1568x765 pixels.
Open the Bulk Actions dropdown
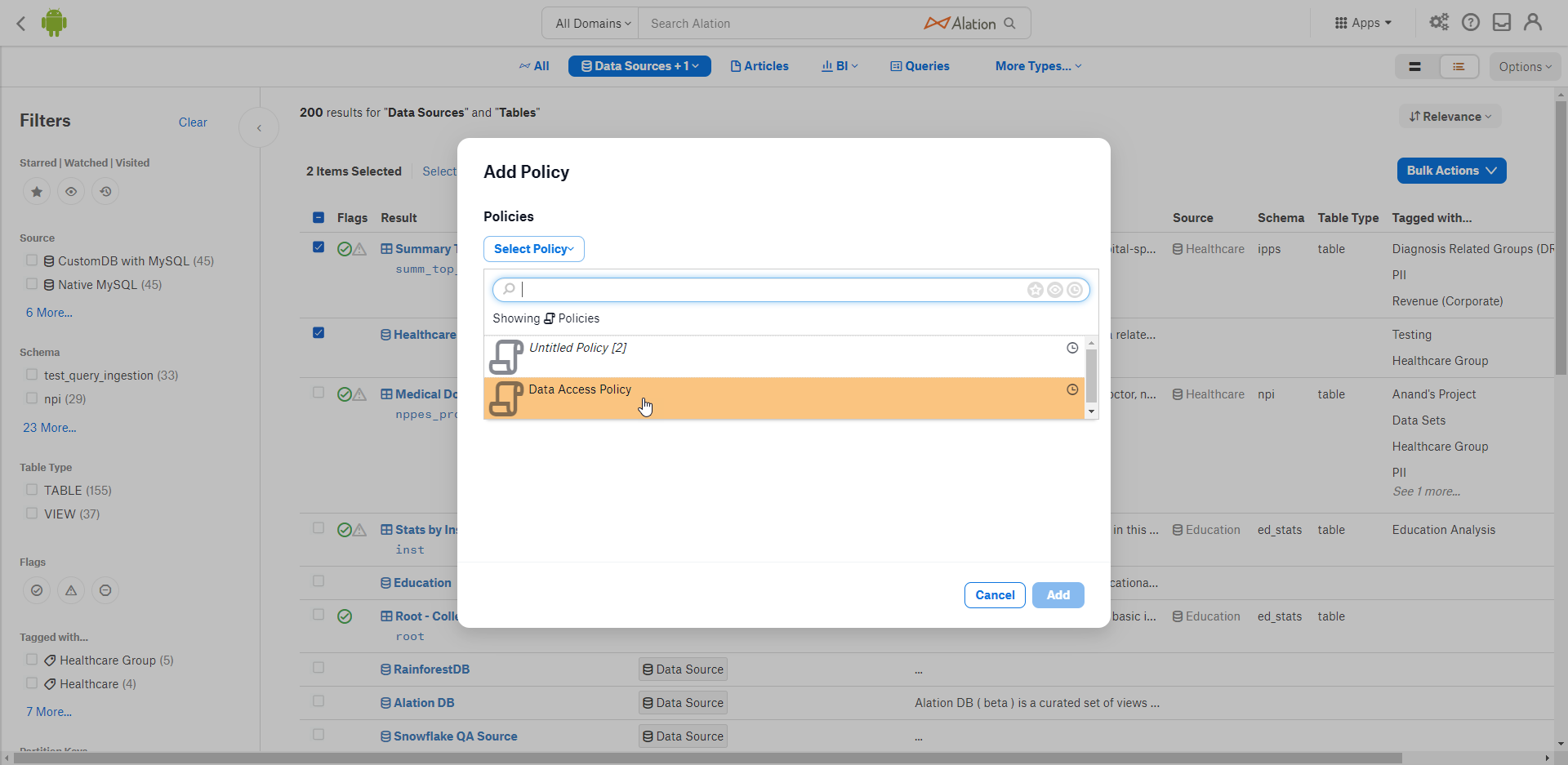(1451, 171)
